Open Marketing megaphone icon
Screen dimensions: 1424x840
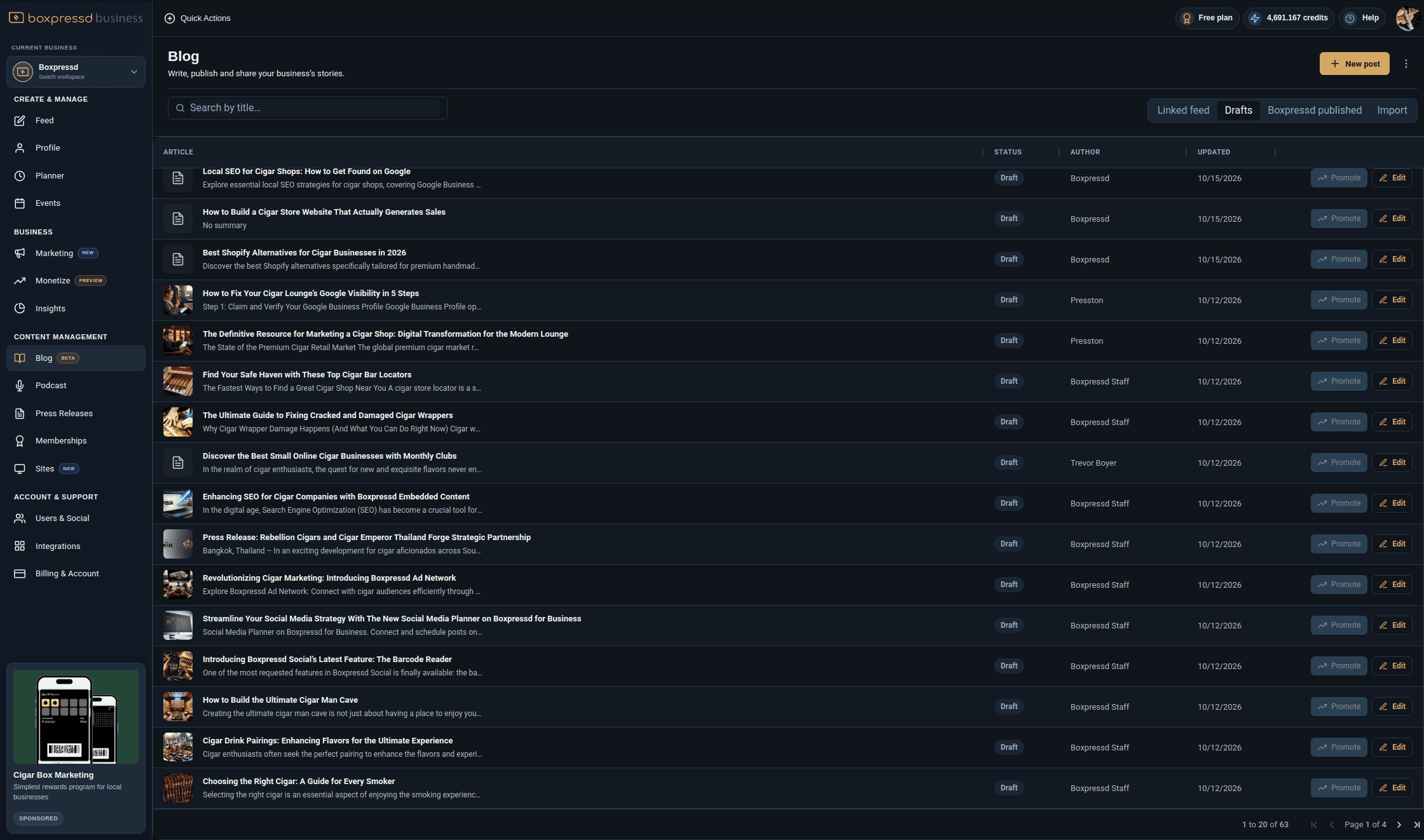click(x=20, y=254)
